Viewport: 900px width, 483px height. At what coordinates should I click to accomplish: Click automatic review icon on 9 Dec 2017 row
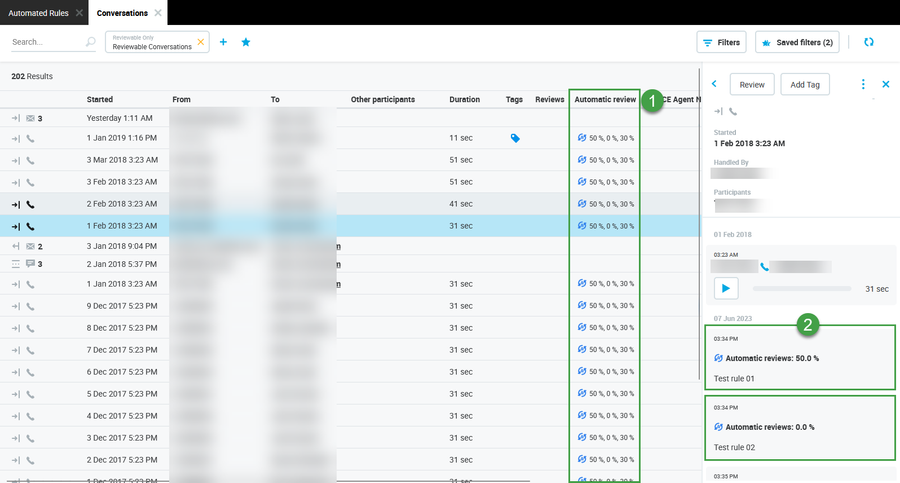point(581,305)
